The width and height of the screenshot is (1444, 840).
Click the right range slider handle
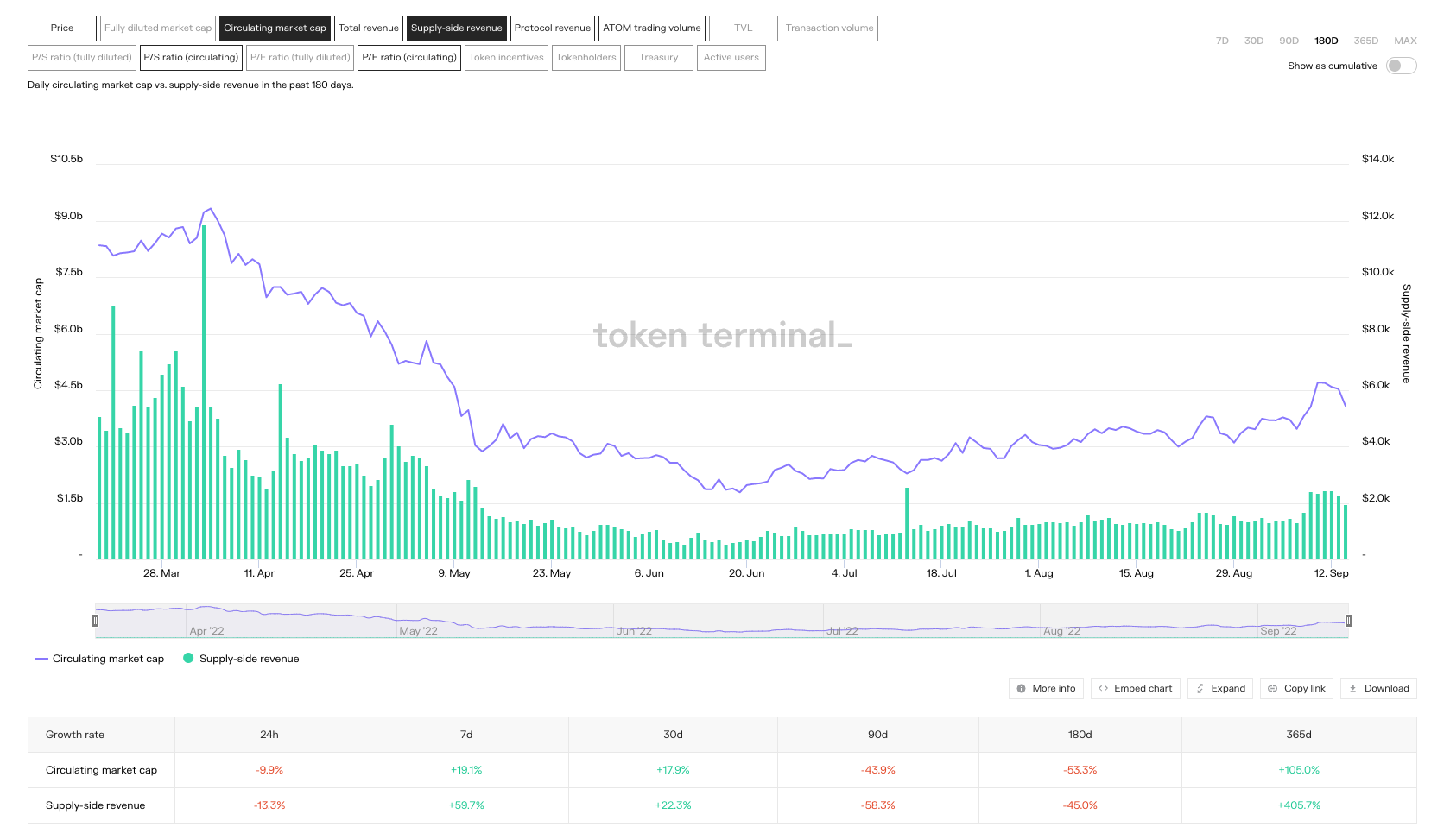click(1348, 621)
